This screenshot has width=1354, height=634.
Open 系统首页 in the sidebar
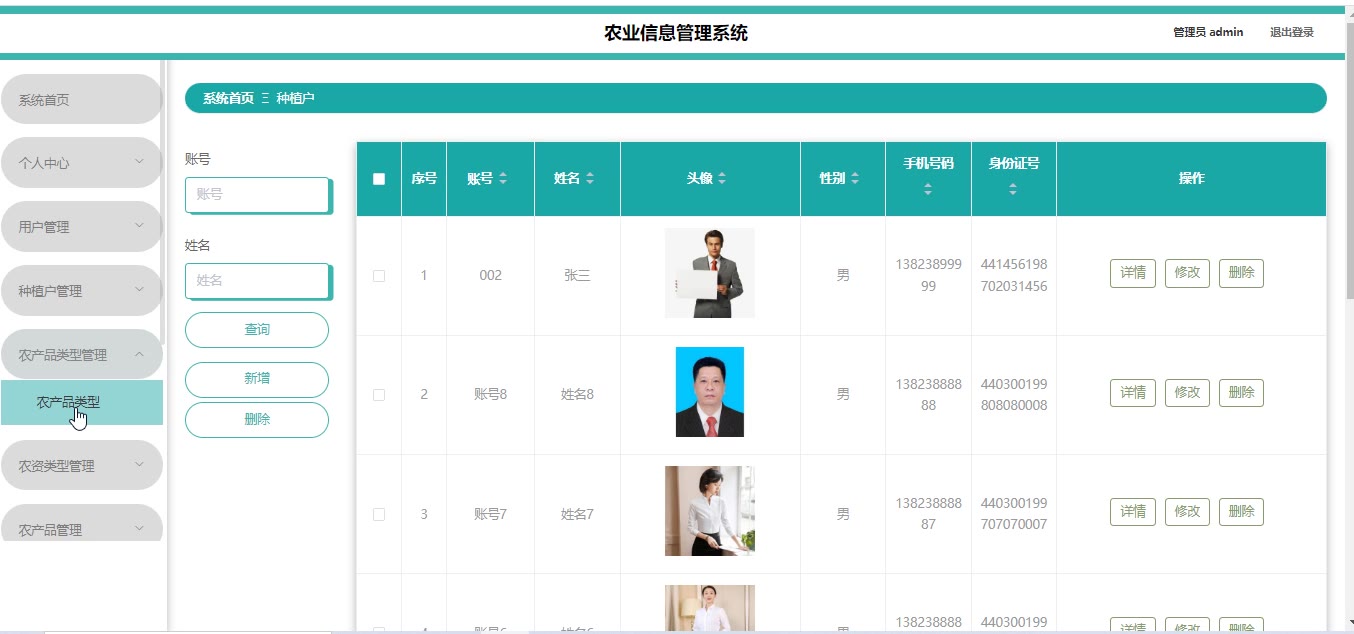[81, 100]
